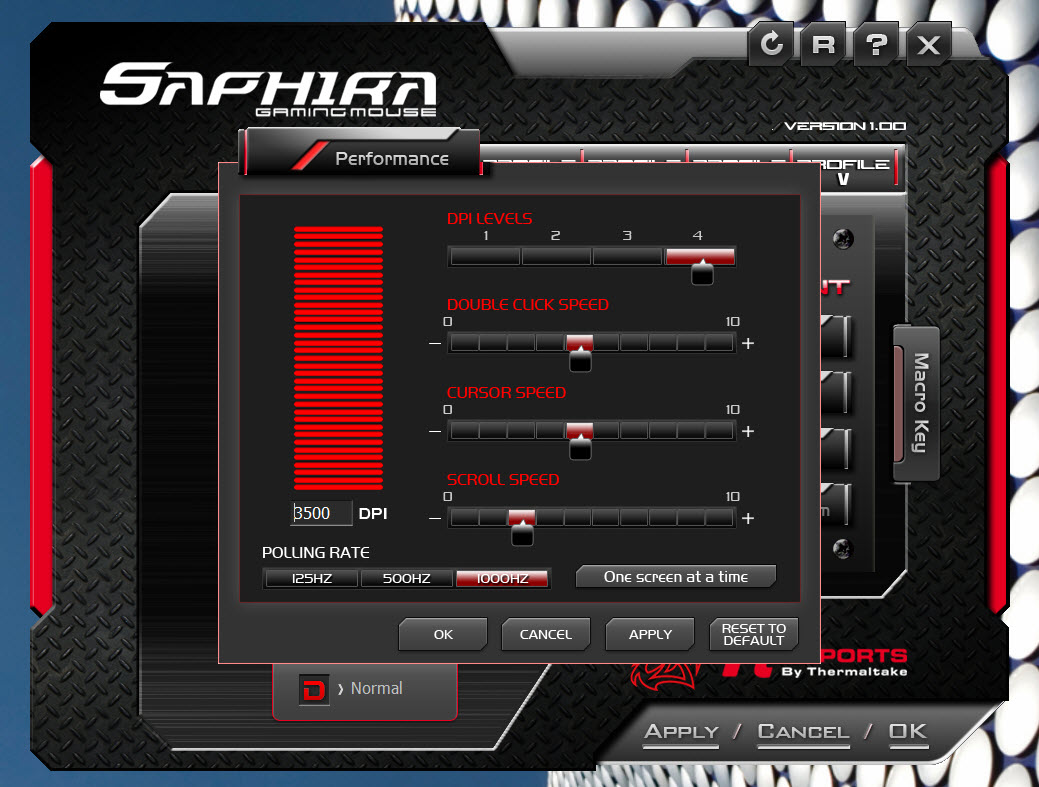Viewport: 1039px width, 787px height.
Task: Click the Double Click Speed slider handle
Action: [580, 360]
